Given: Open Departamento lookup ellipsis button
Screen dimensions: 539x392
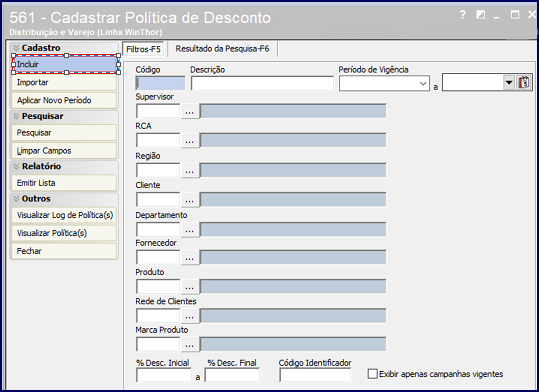Looking at the screenshot, I should pyautogui.click(x=190, y=230).
